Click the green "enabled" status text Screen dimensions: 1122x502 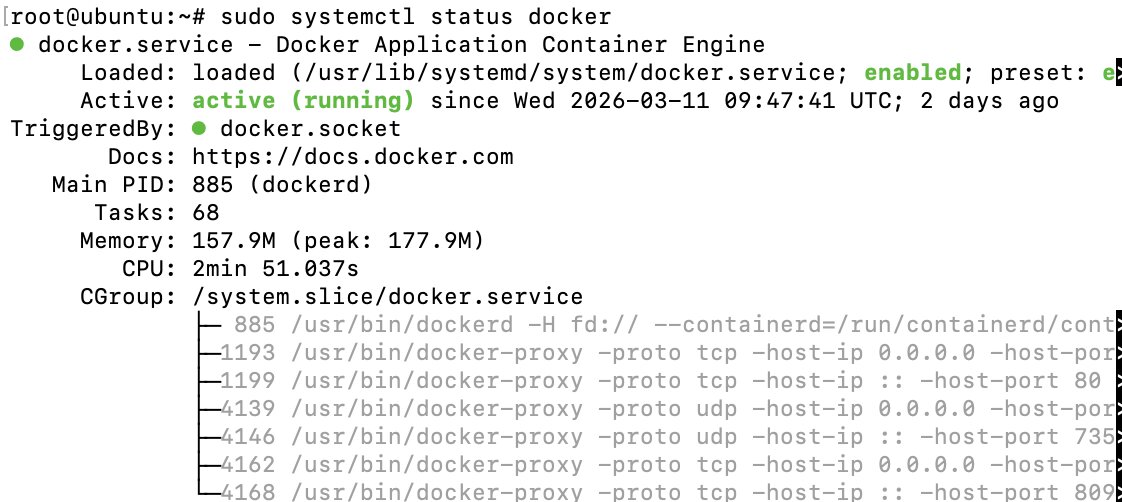[912, 73]
